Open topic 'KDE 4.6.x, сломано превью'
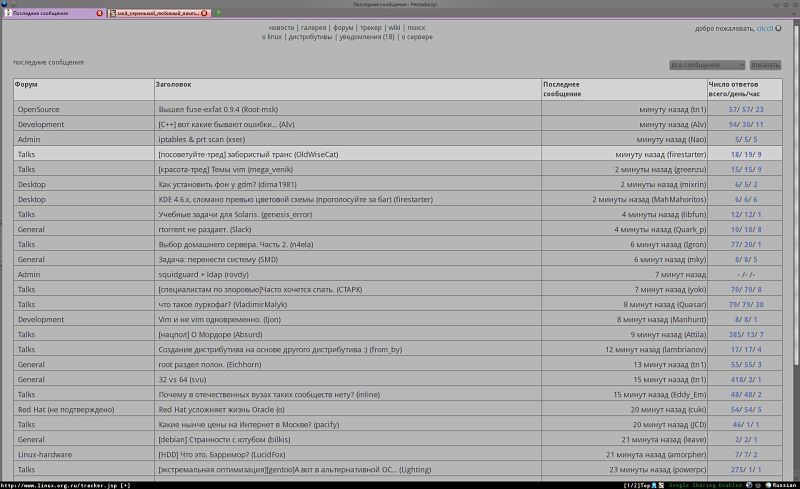 click(295, 199)
